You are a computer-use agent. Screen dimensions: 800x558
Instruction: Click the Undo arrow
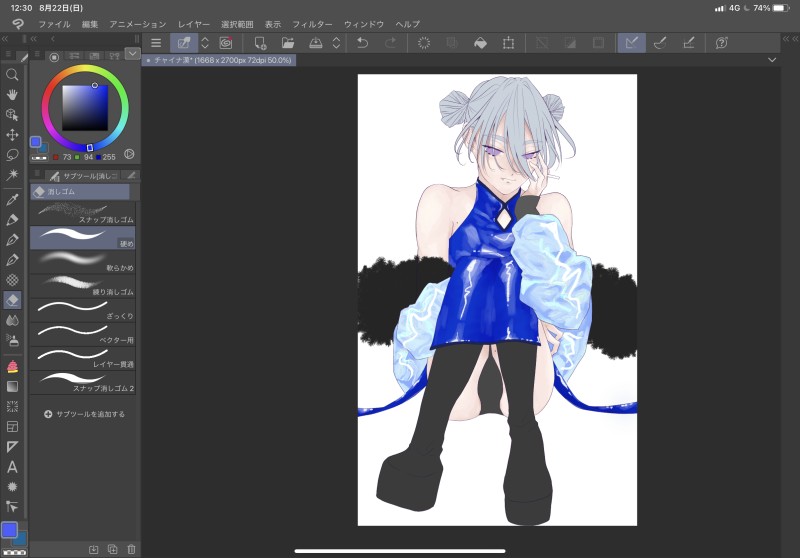click(x=362, y=43)
